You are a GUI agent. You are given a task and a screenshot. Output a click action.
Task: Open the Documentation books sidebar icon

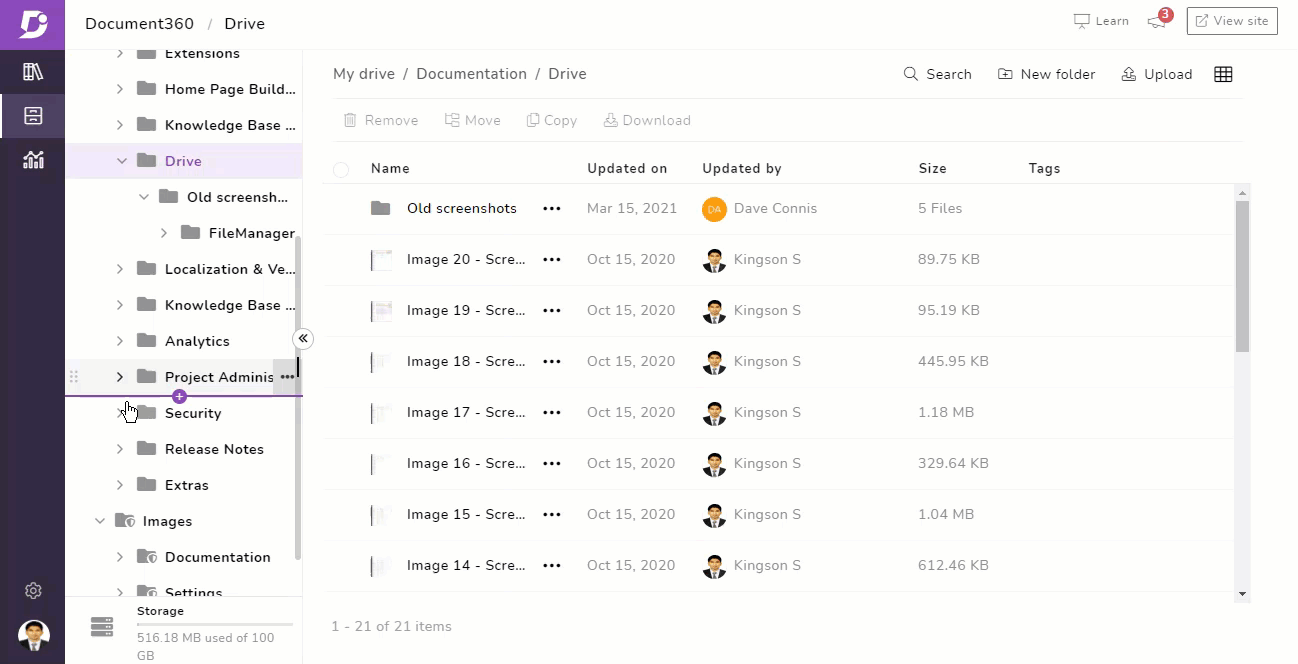point(33,72)
